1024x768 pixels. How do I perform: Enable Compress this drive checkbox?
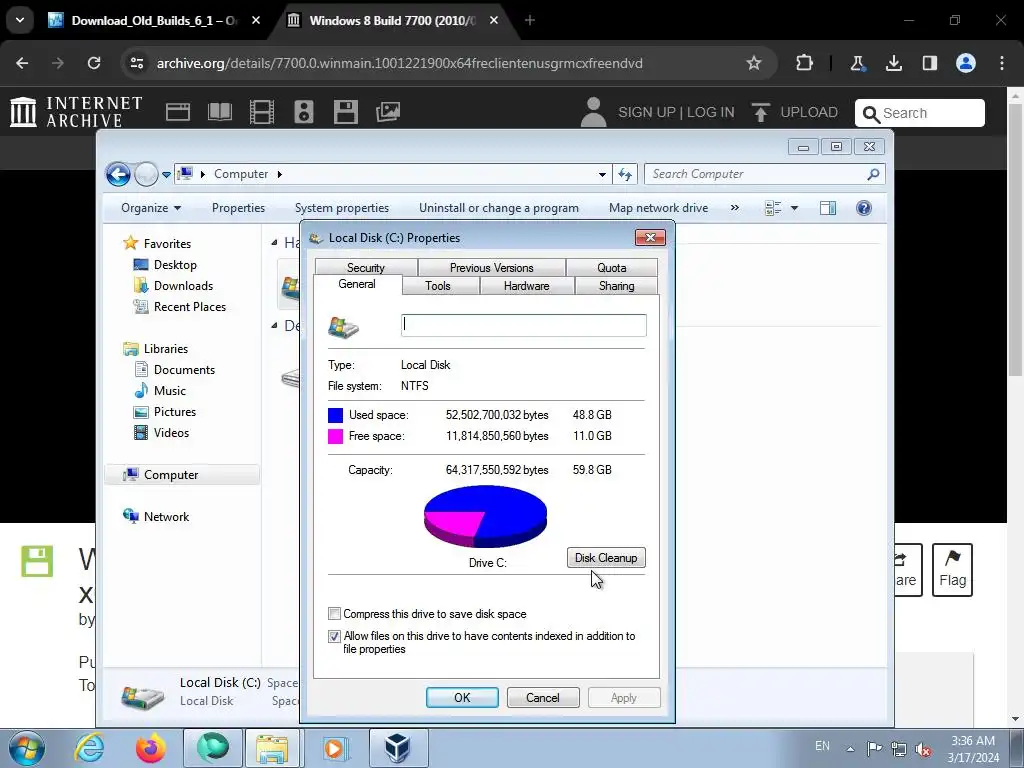(334, 614)
